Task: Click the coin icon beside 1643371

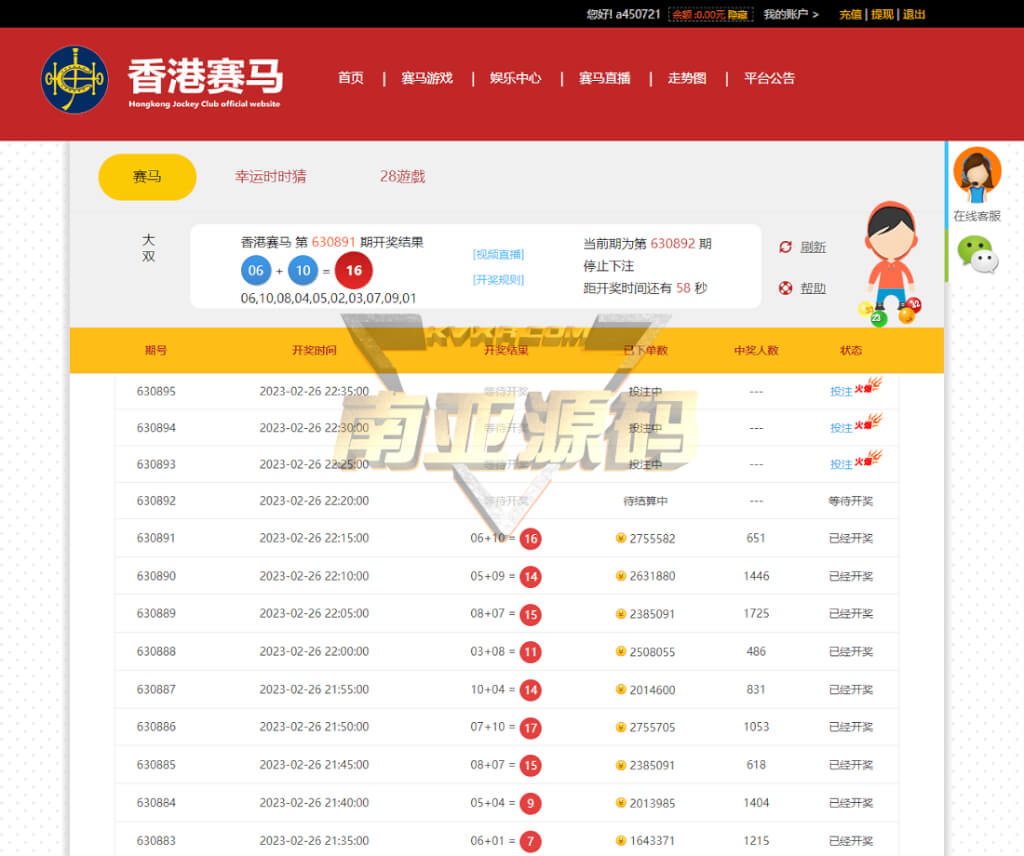Action: point(620,840)
